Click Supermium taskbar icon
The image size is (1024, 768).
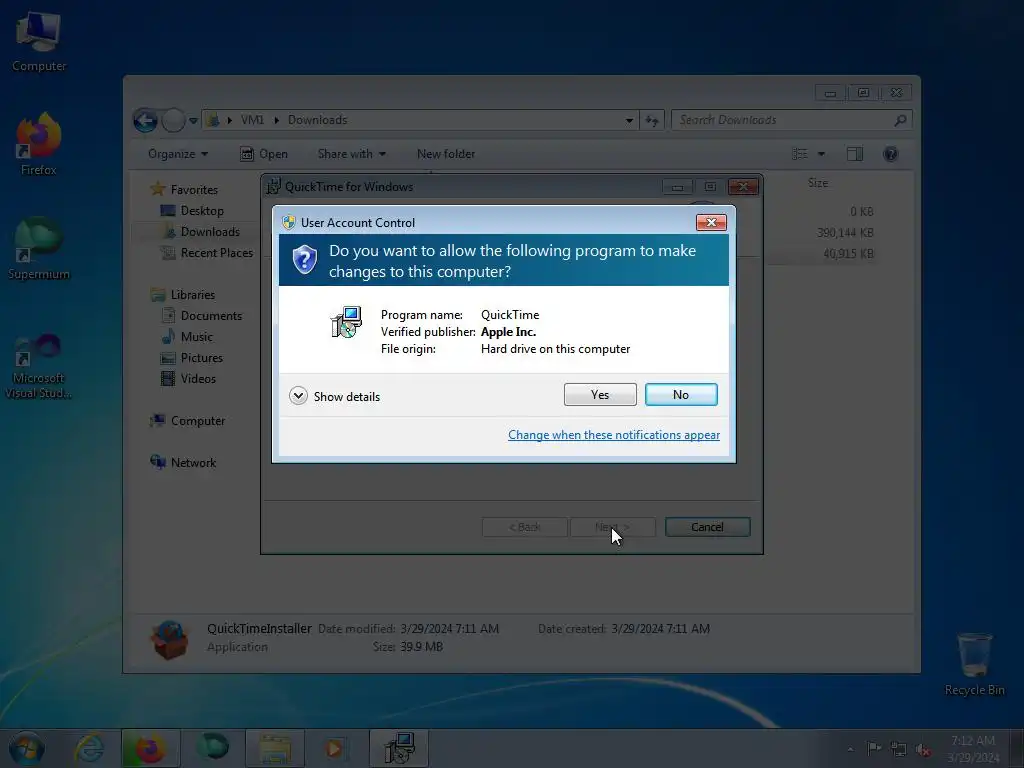(212, 748)
